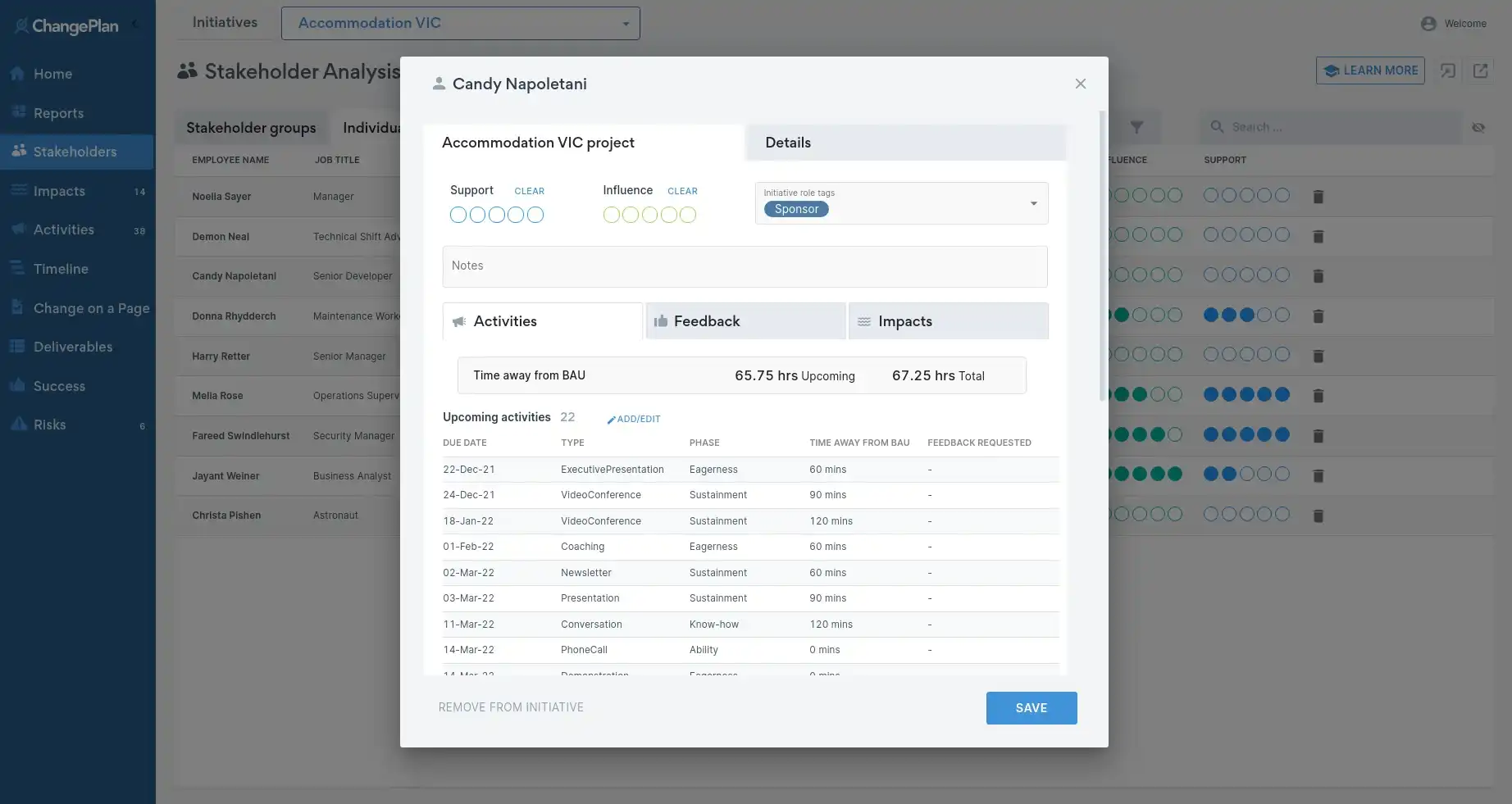Click into the Notes text field
The width and height of the screenshot is (1512, 804).
[x=745, y=266]
